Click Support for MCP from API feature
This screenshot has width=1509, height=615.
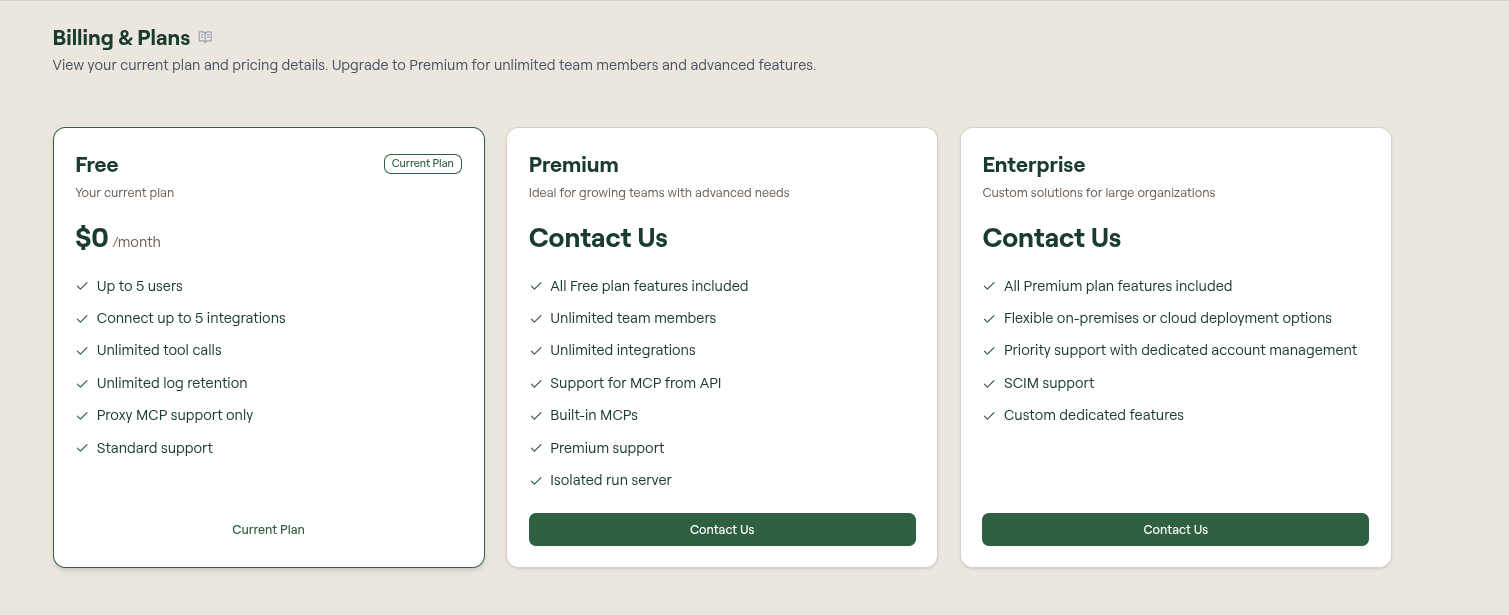(636, 383)
